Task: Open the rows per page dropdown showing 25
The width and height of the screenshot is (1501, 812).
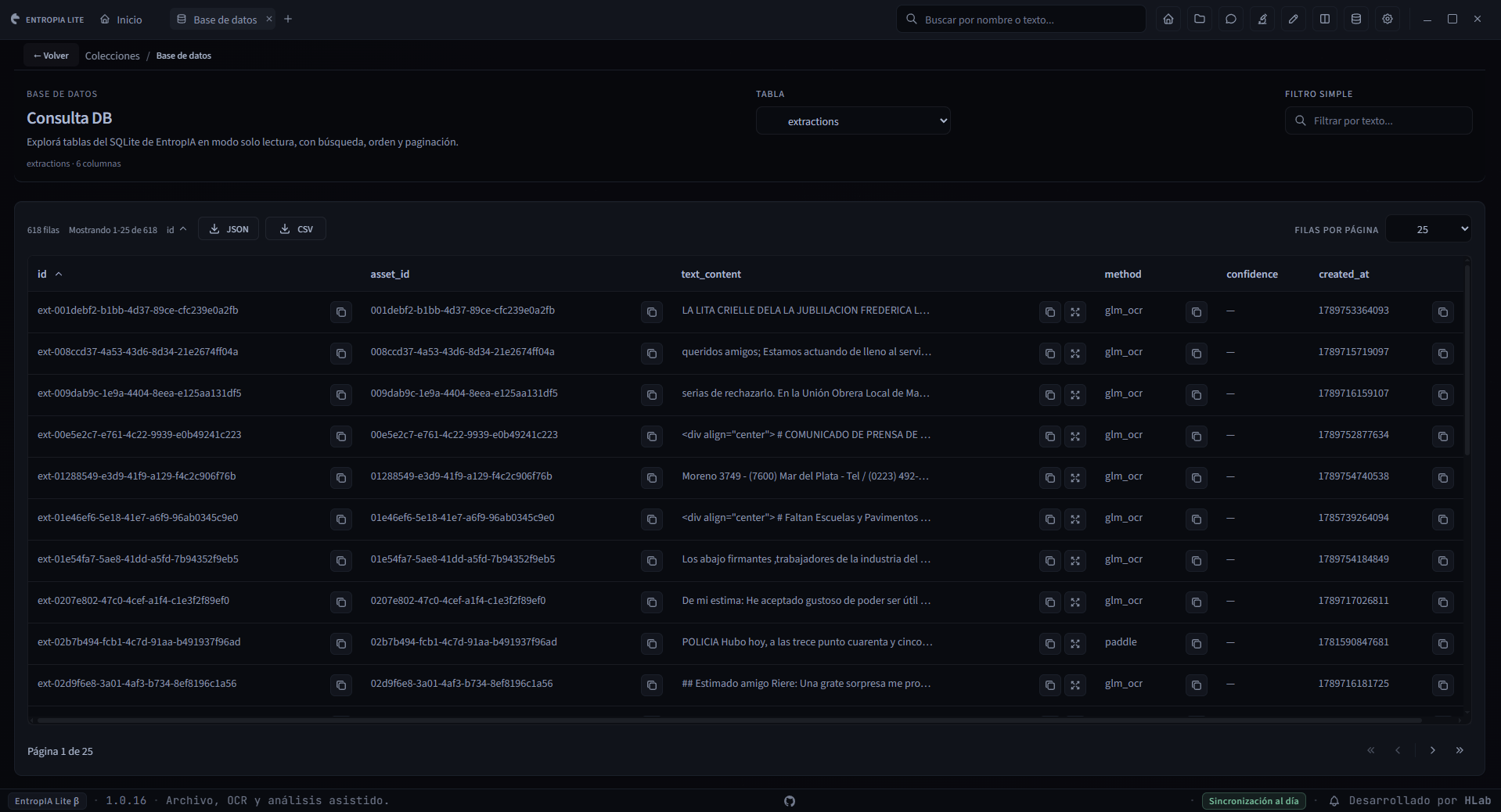Action: click(x=1429, y=229)
